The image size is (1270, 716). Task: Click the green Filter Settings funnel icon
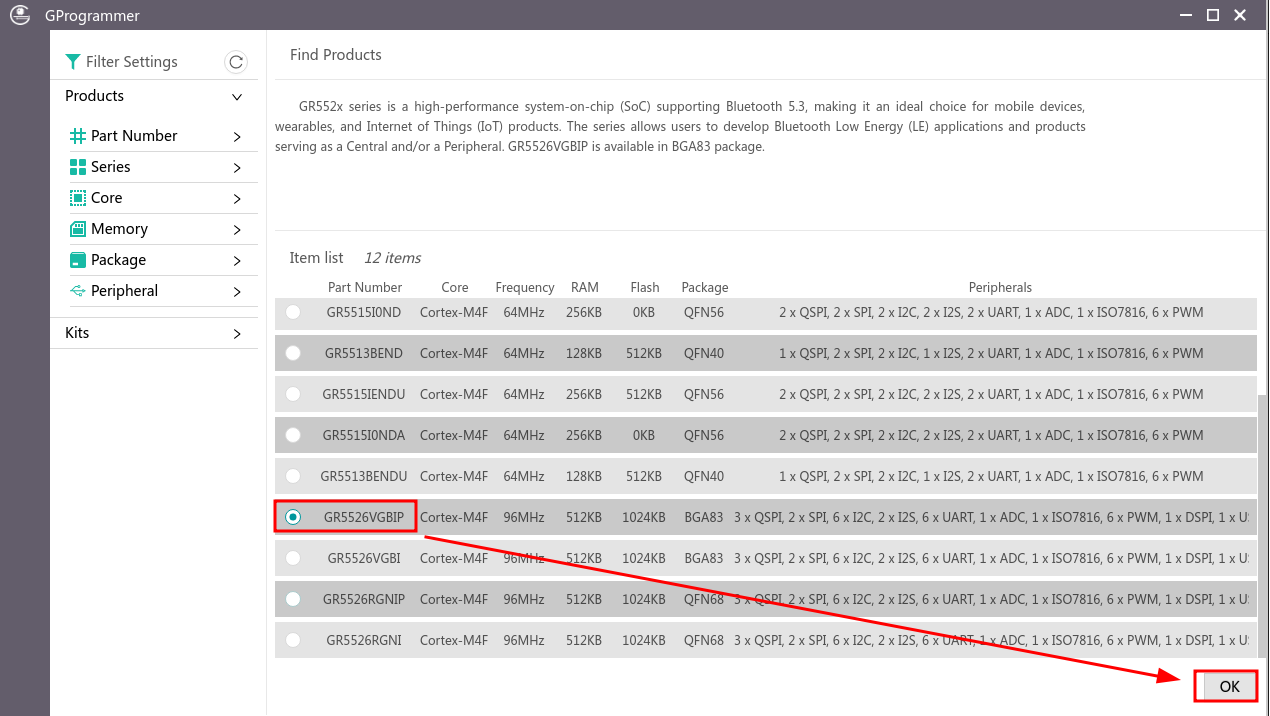click(72, 62)
